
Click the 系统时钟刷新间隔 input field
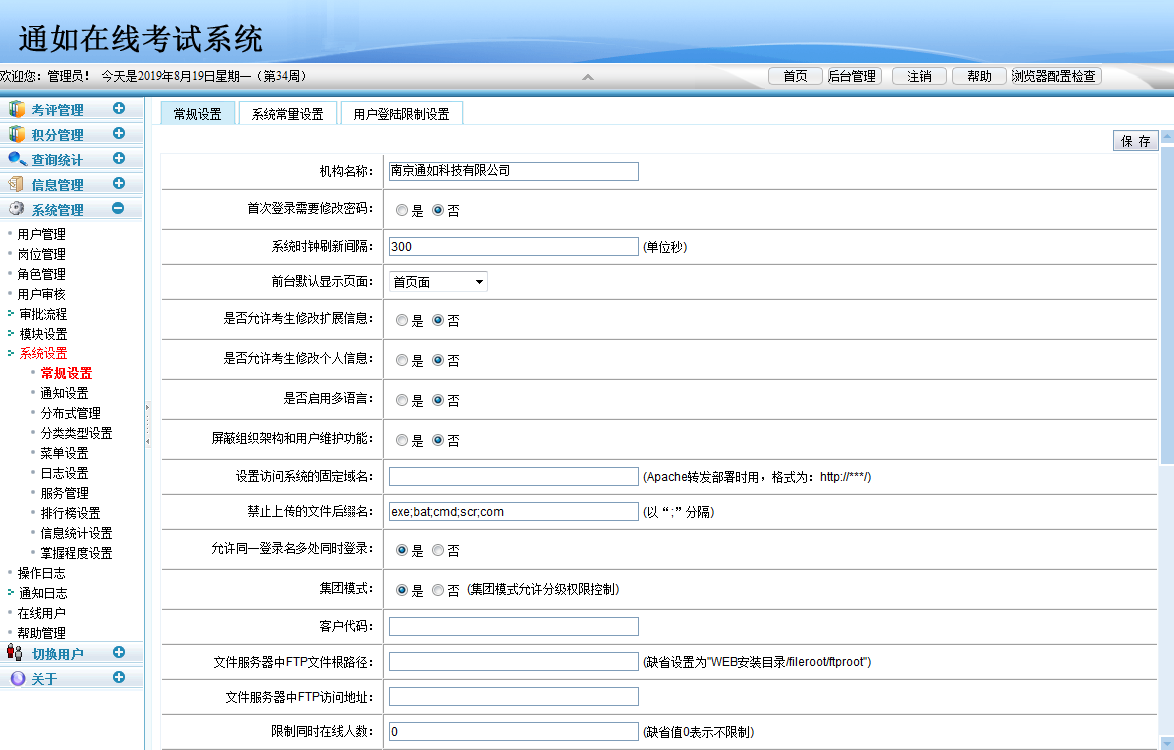514,246
